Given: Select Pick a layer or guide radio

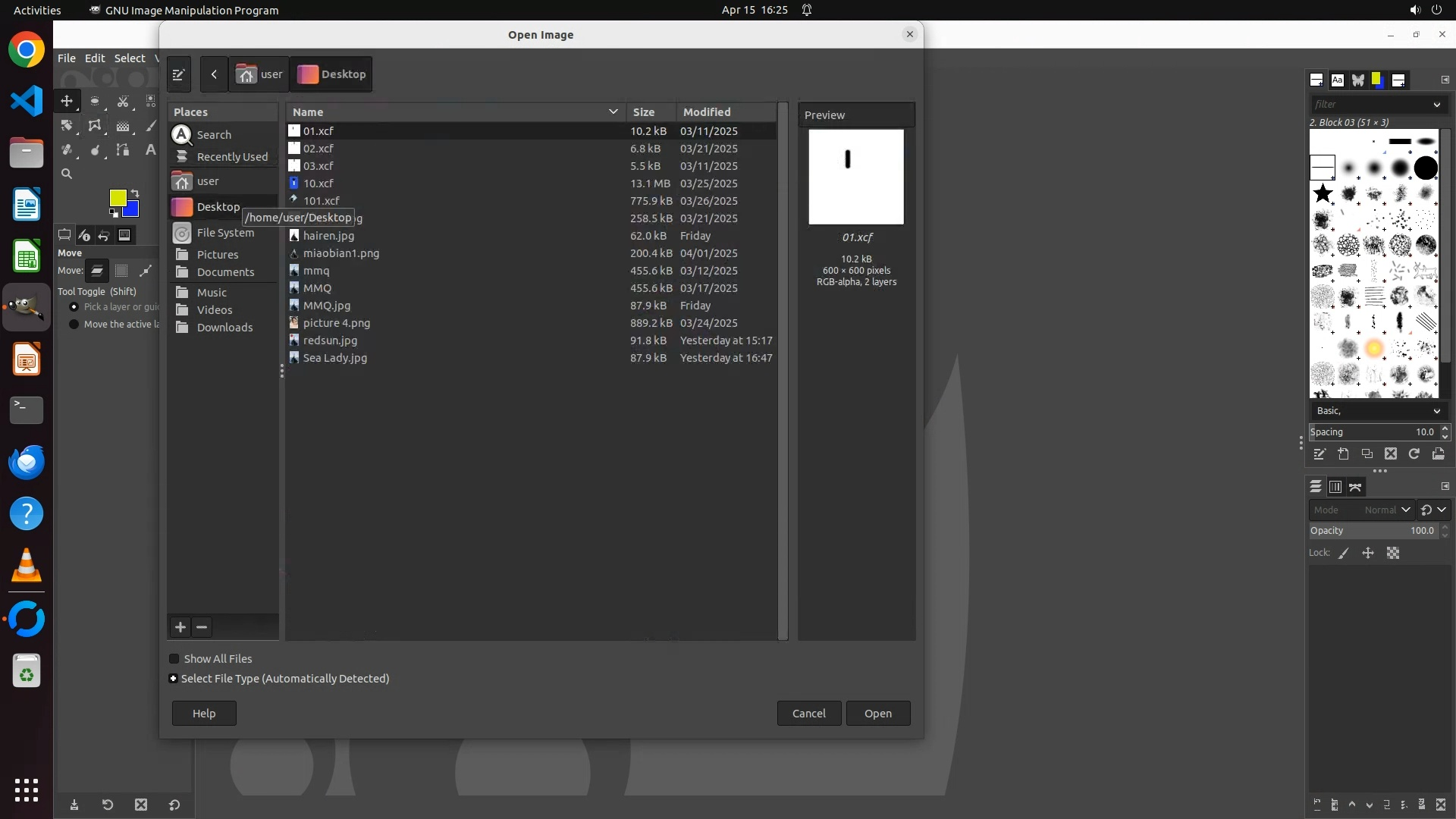Looking at the screenshot, I should (74, 307).
